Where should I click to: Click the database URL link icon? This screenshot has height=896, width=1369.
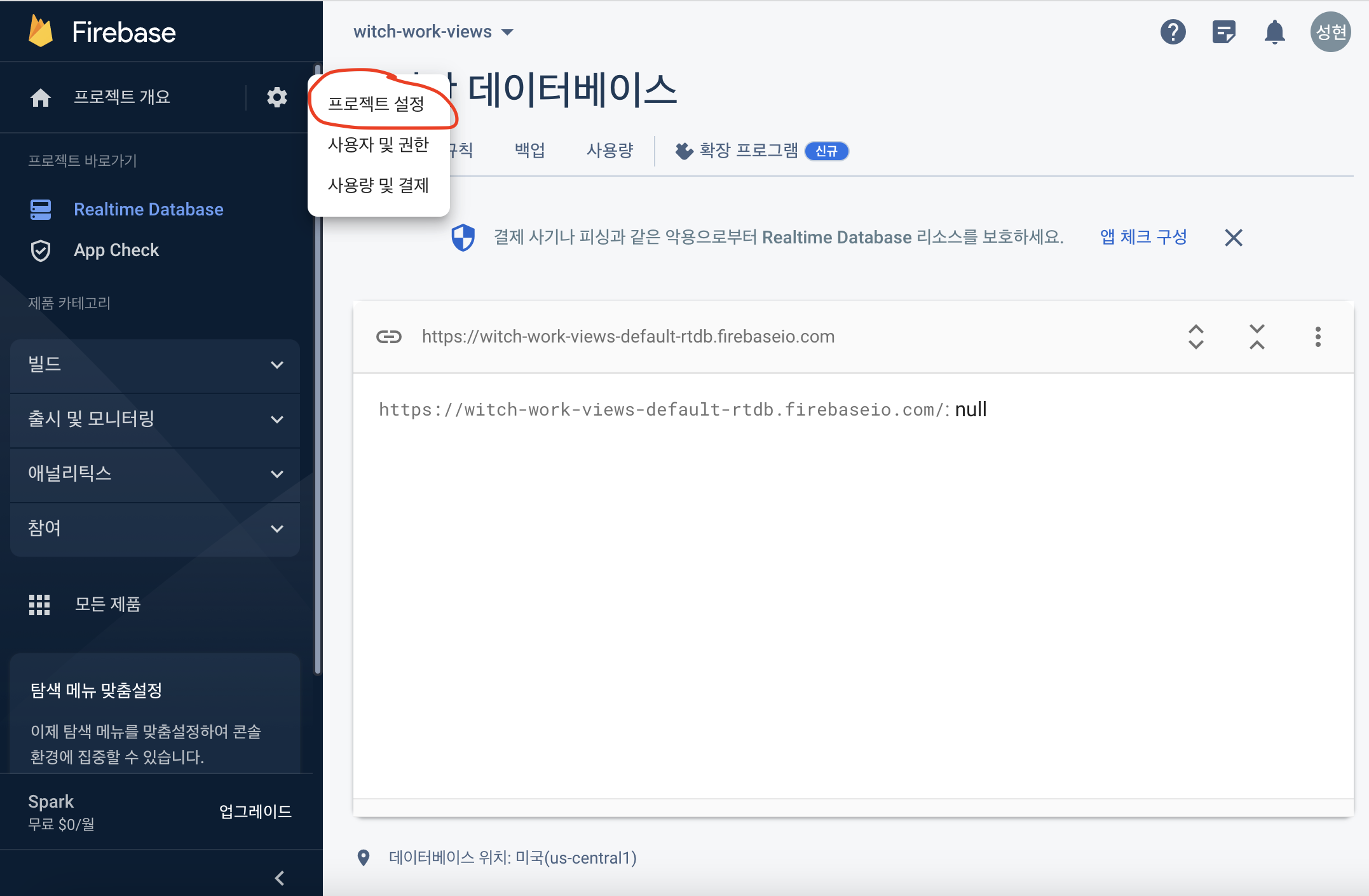389,337
